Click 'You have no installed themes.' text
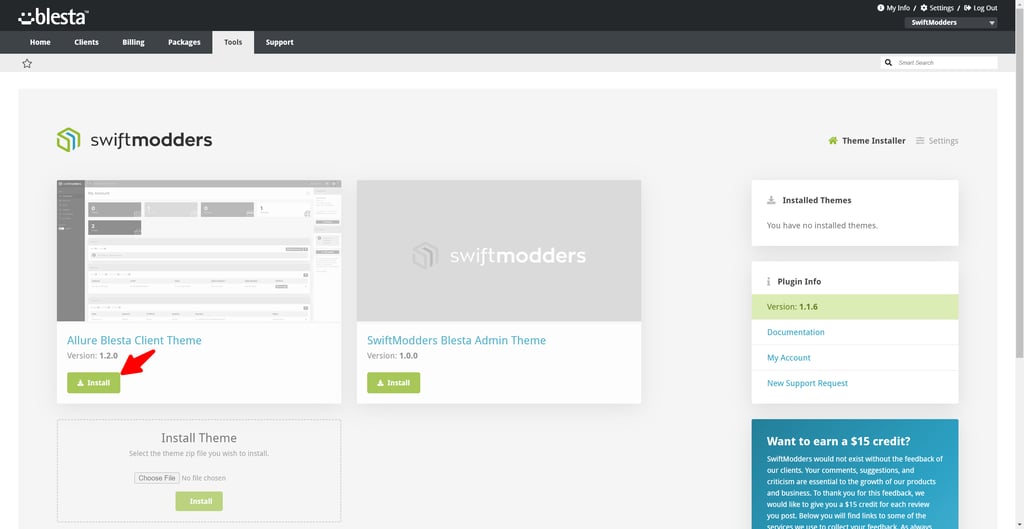1024x529 pixels. [822, 225]
